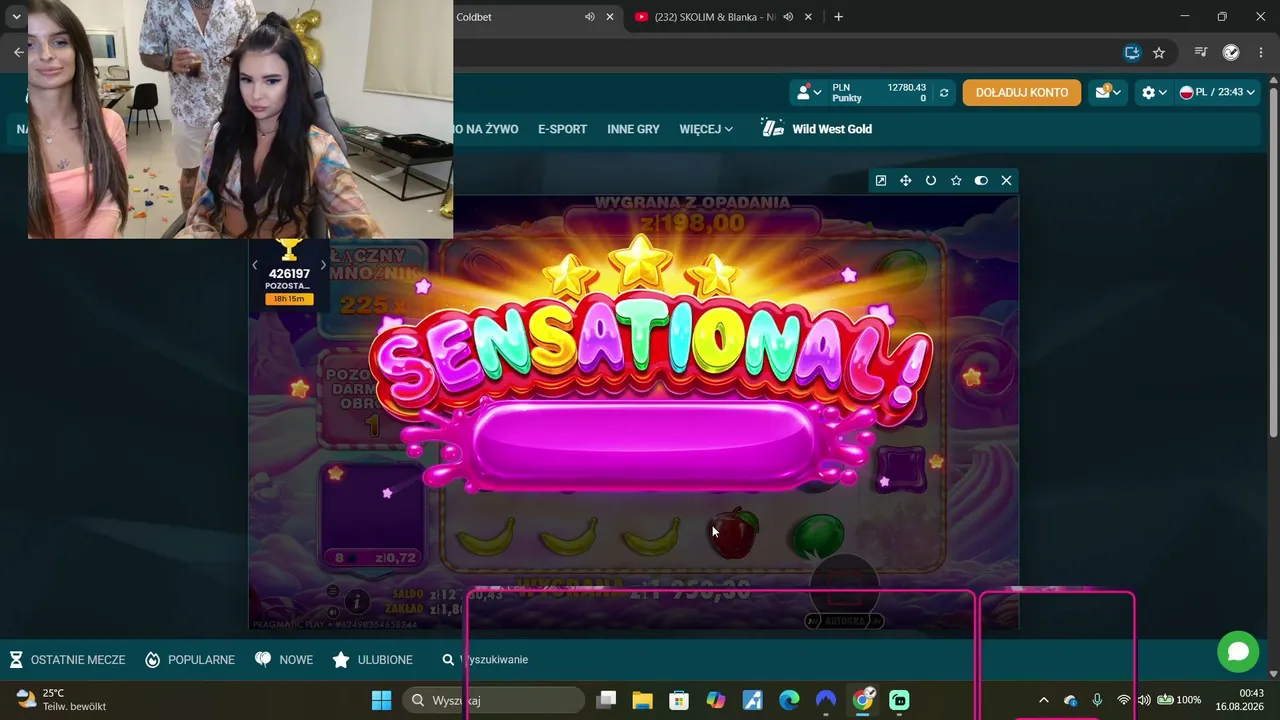Toggle the game toolbar switch

[x=981, y=181]
